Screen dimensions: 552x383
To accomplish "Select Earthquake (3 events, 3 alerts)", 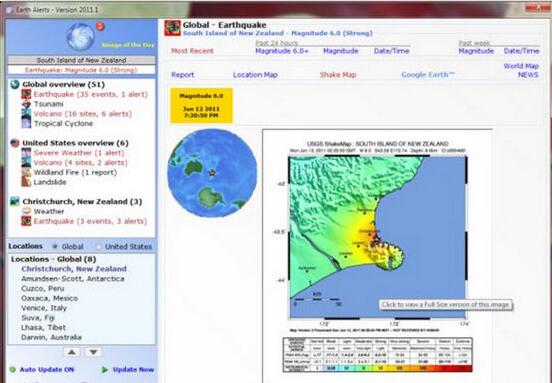I will coord(90,221).
